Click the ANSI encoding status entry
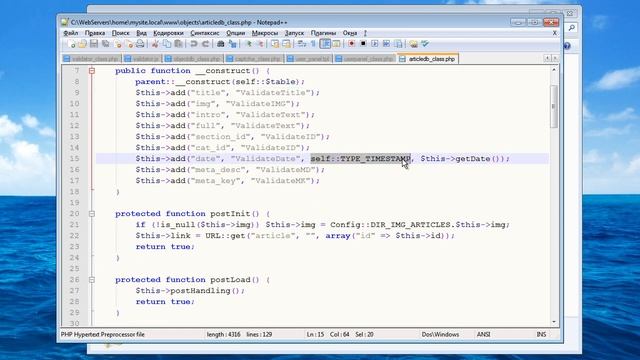The width and height of the screenshot is (640, 360). pyautogui.click(x=483, y=334)
